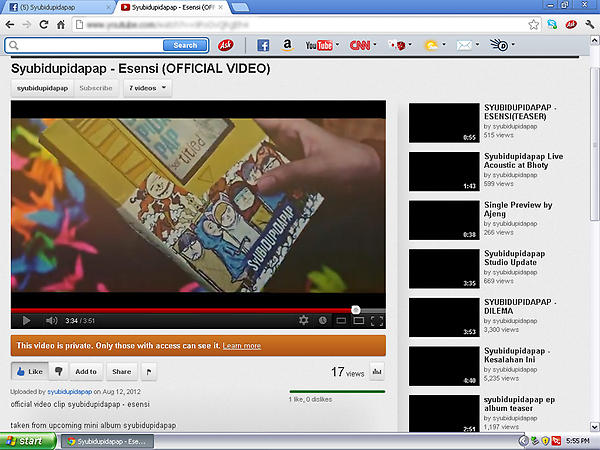Click the Ask logo in the toolbar

226,45
